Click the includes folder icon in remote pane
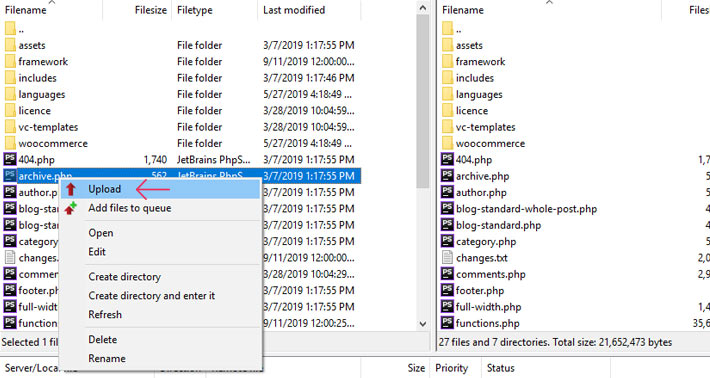This screenshot has width=710, height=378. [447, 78]
